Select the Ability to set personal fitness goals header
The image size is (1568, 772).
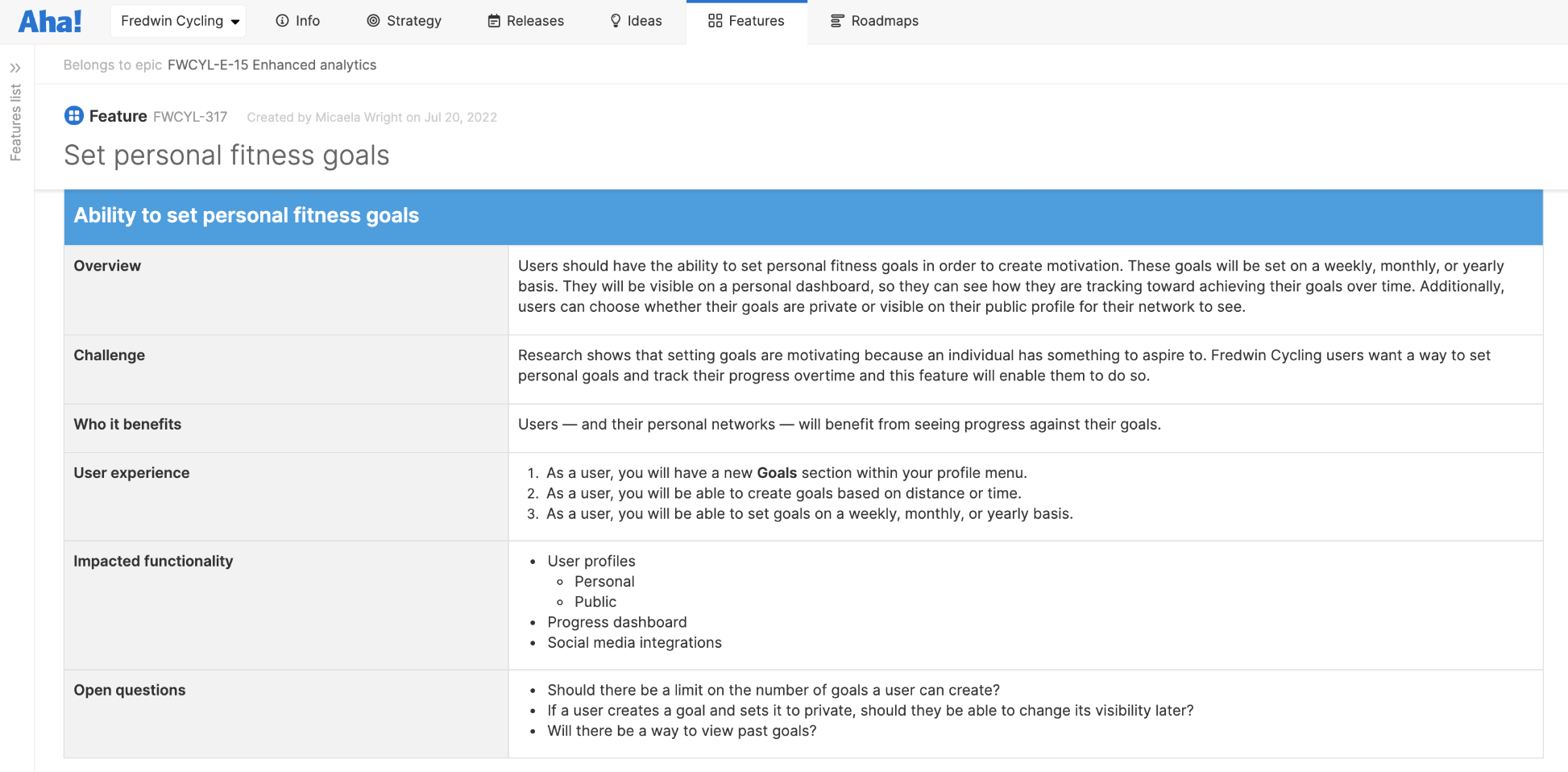pyautogui.click(x=246, y=215)
